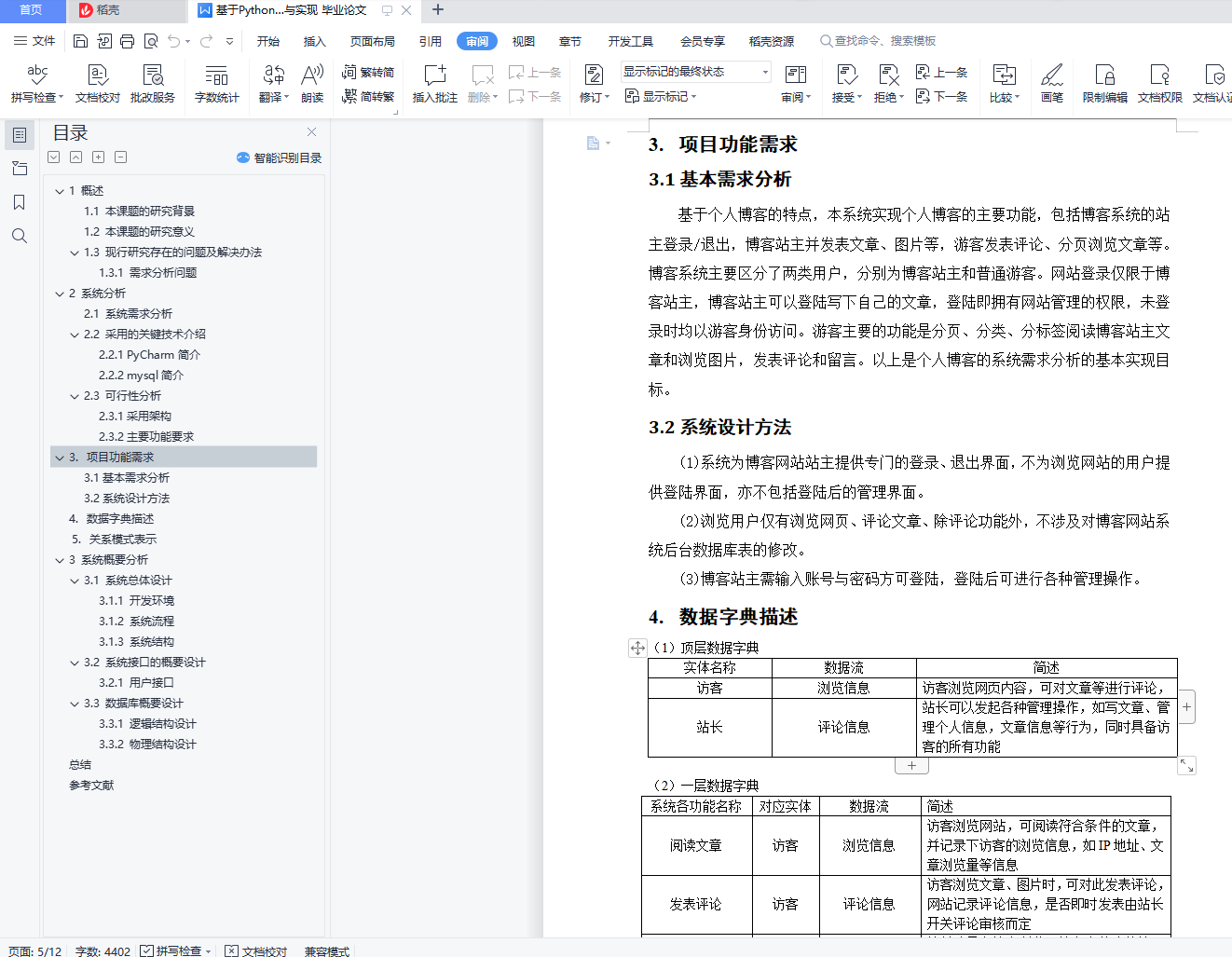The width and height of the screenshot is (1232, 957).
Task: Switch to the 页面布局 ribbon tab
Action: (373, 41)
